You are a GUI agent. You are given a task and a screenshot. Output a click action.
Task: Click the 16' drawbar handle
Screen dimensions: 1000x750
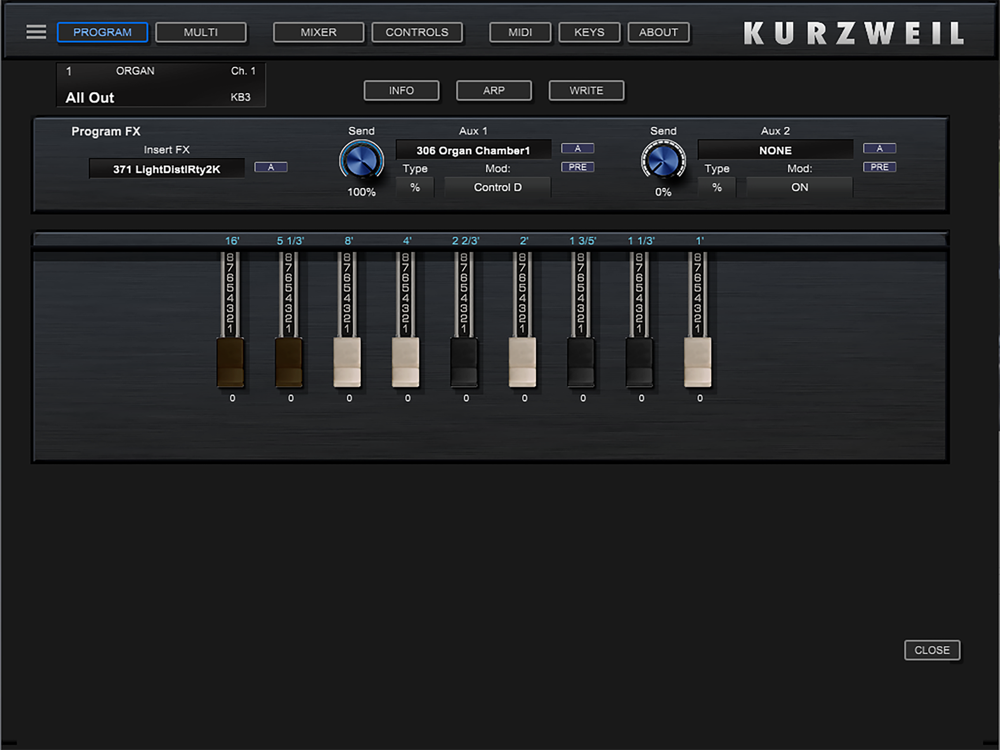tap(230, 363)
